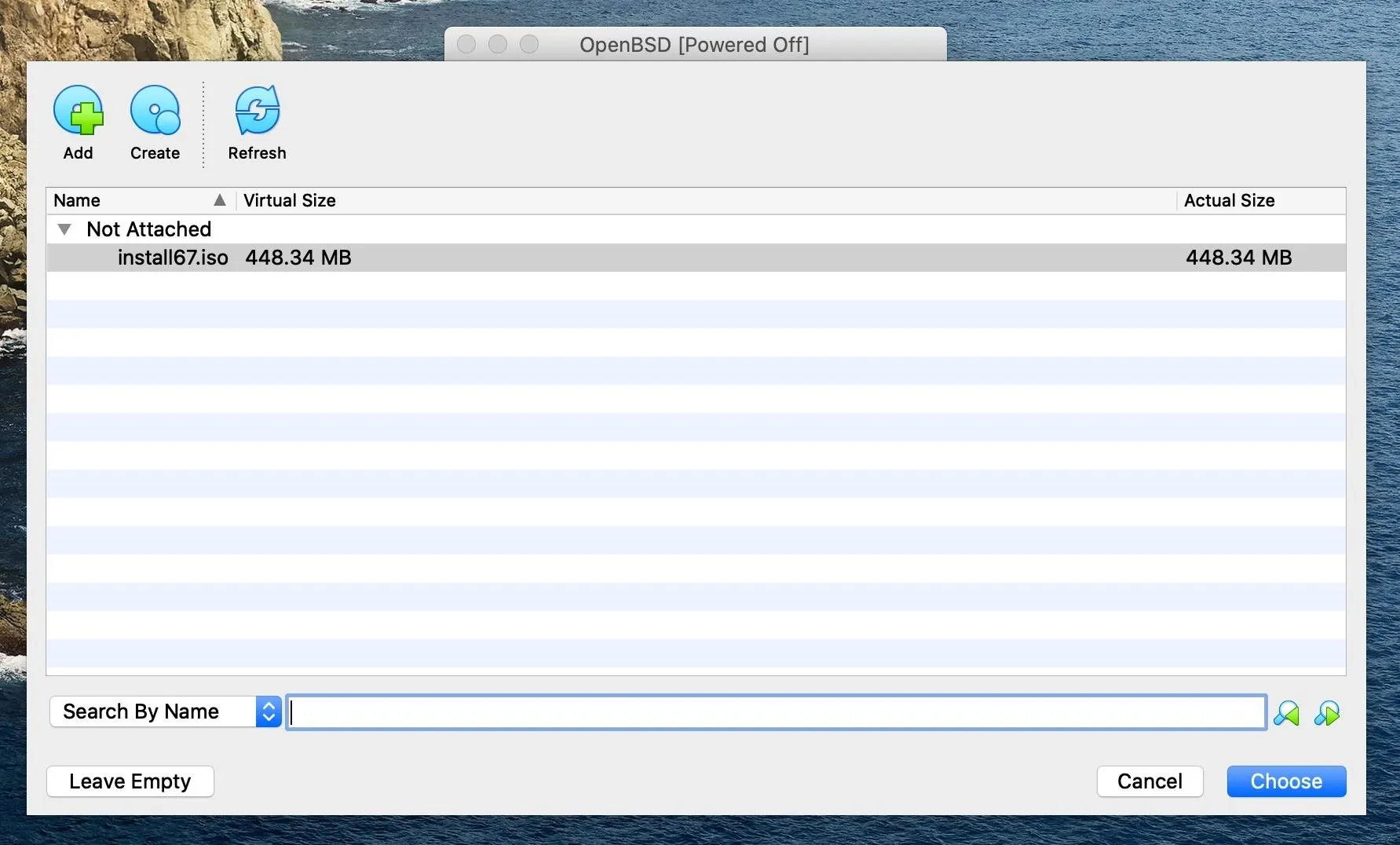Click the OpenBSD [Powered Off] window title
This screenshot has height=845, width=1400.
[694, 45]
